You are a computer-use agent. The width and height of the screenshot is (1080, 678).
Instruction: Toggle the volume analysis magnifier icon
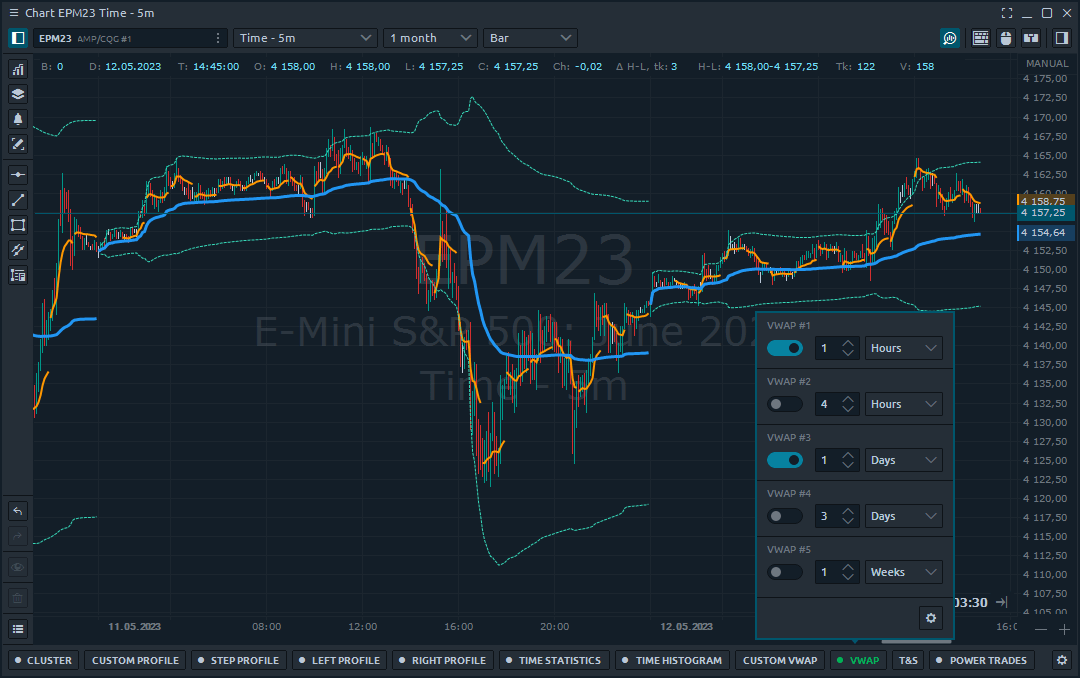tap(951, 38)
